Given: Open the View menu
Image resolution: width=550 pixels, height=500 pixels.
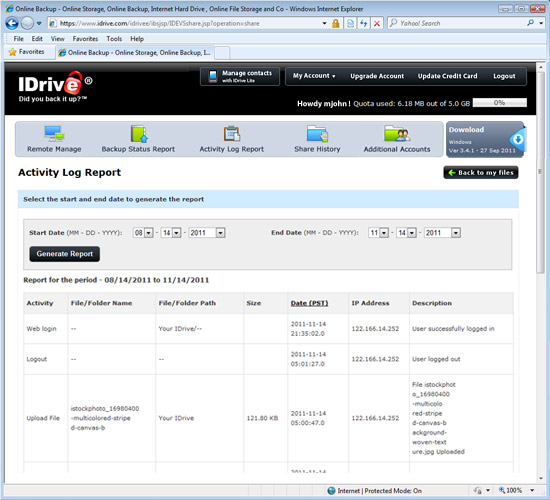Looking at the screenshot, I should 58,39.
